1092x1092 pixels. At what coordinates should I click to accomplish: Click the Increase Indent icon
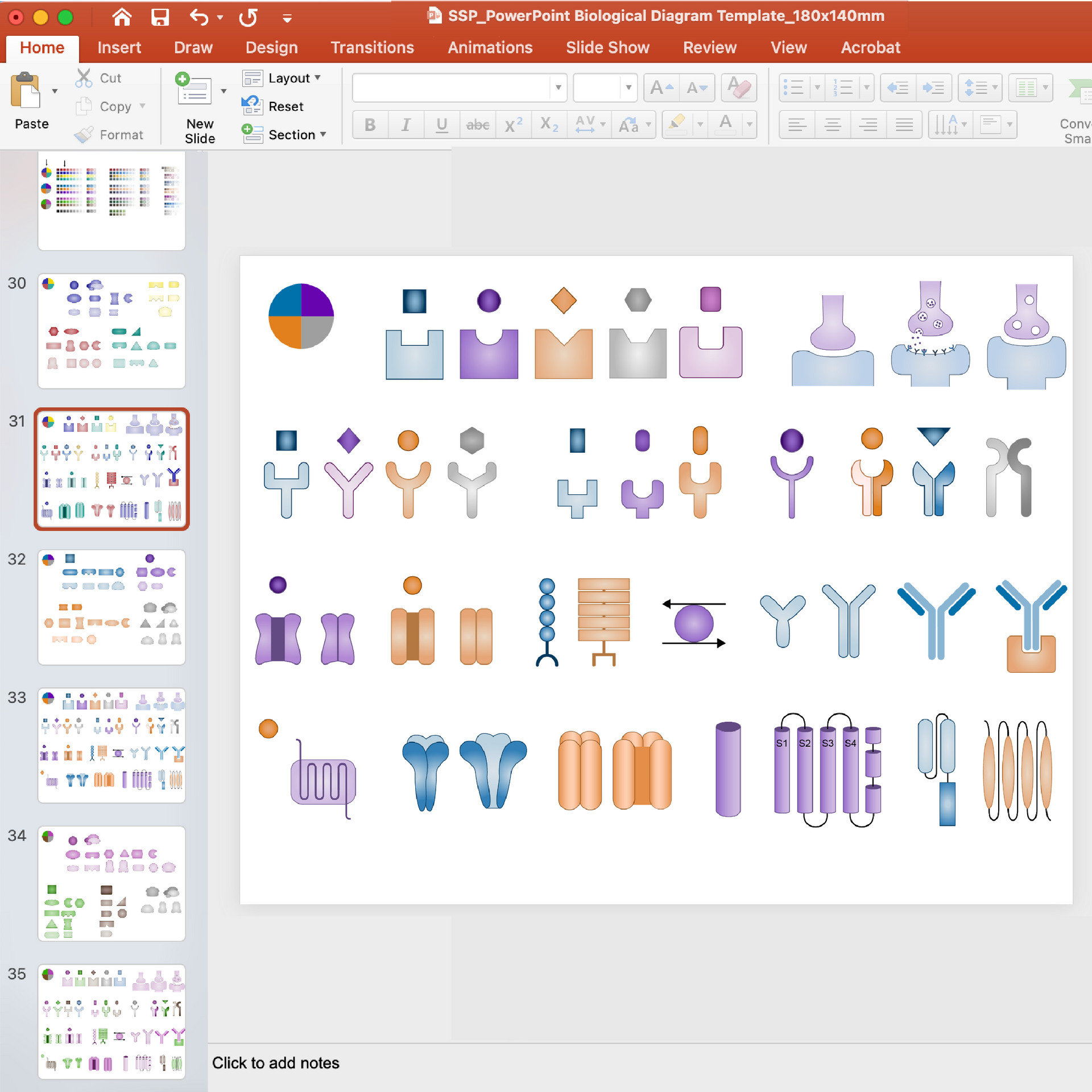click(x=933, y=88)
